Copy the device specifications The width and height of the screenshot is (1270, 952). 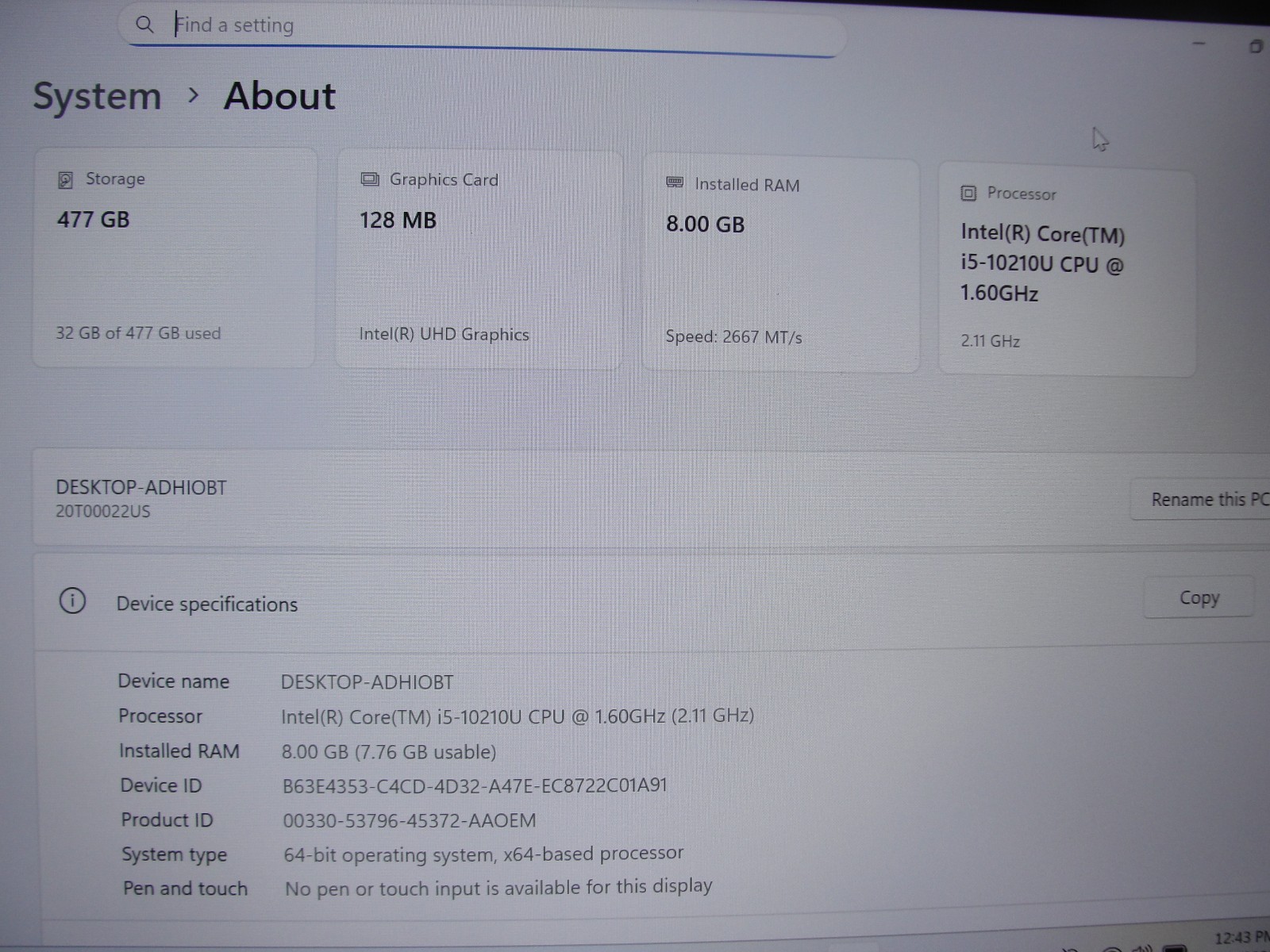tap(1199, 597)
